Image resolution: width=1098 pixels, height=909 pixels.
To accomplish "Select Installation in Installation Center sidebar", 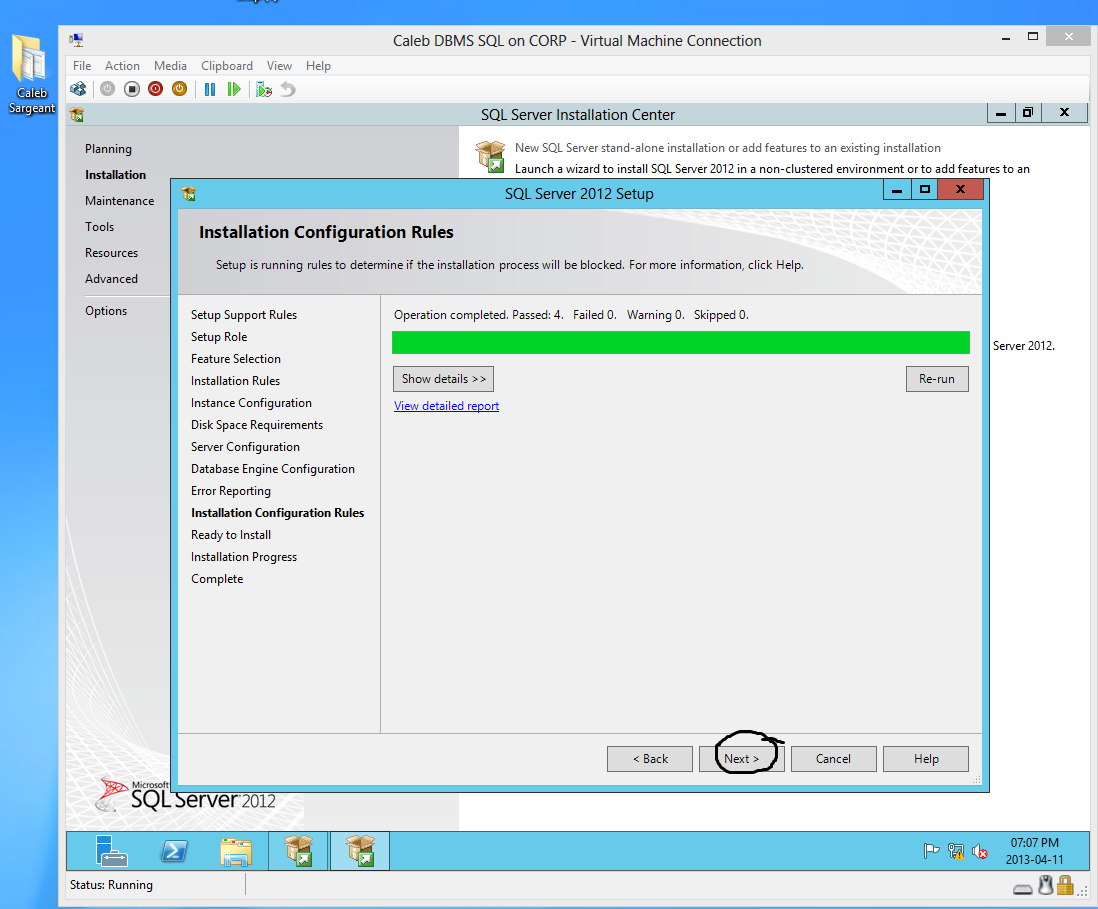I will [116, 175].
